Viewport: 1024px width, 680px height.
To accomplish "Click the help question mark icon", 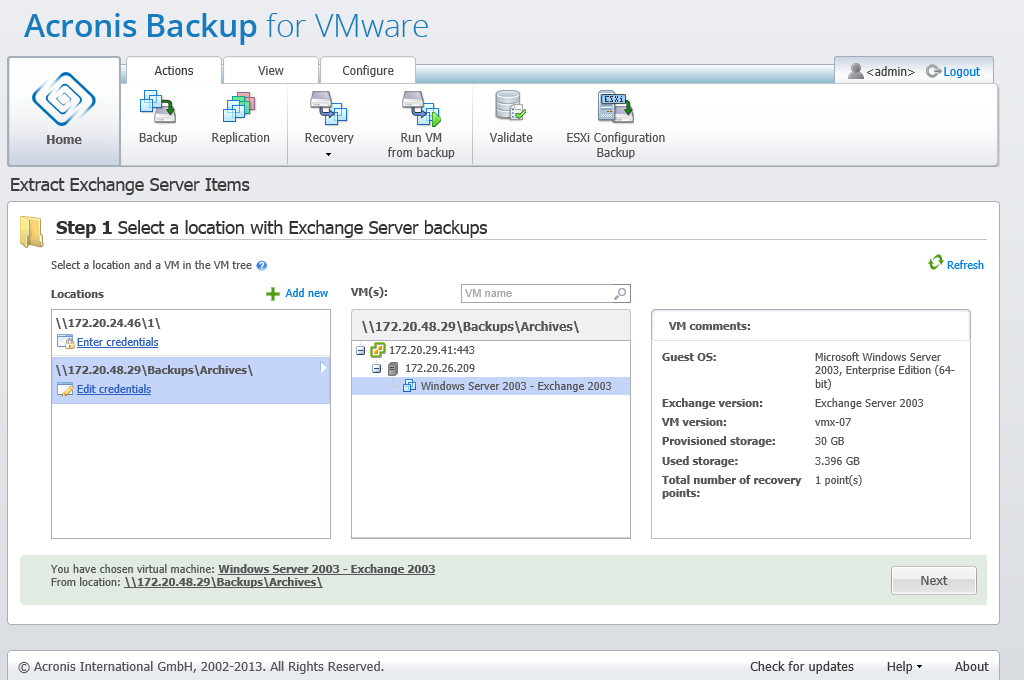I will [x=262, y=265].
